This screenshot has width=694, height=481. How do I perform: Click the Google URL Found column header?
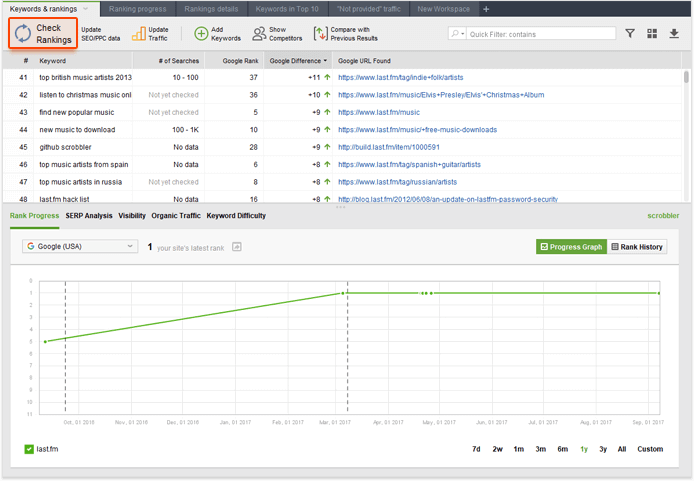364,61
